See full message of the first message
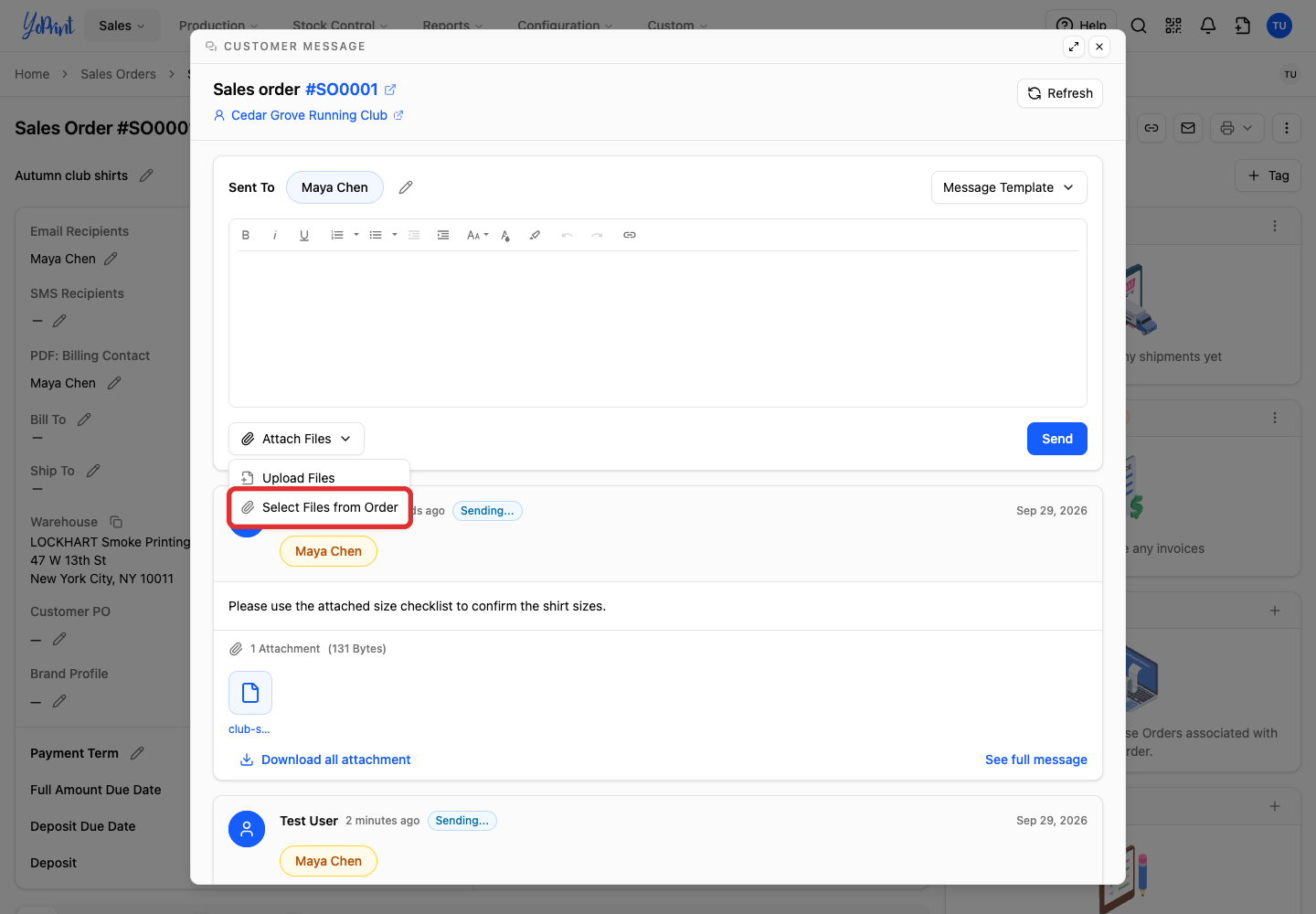The height and width of the screenshot is (914, 1316). pos(1036,760)
